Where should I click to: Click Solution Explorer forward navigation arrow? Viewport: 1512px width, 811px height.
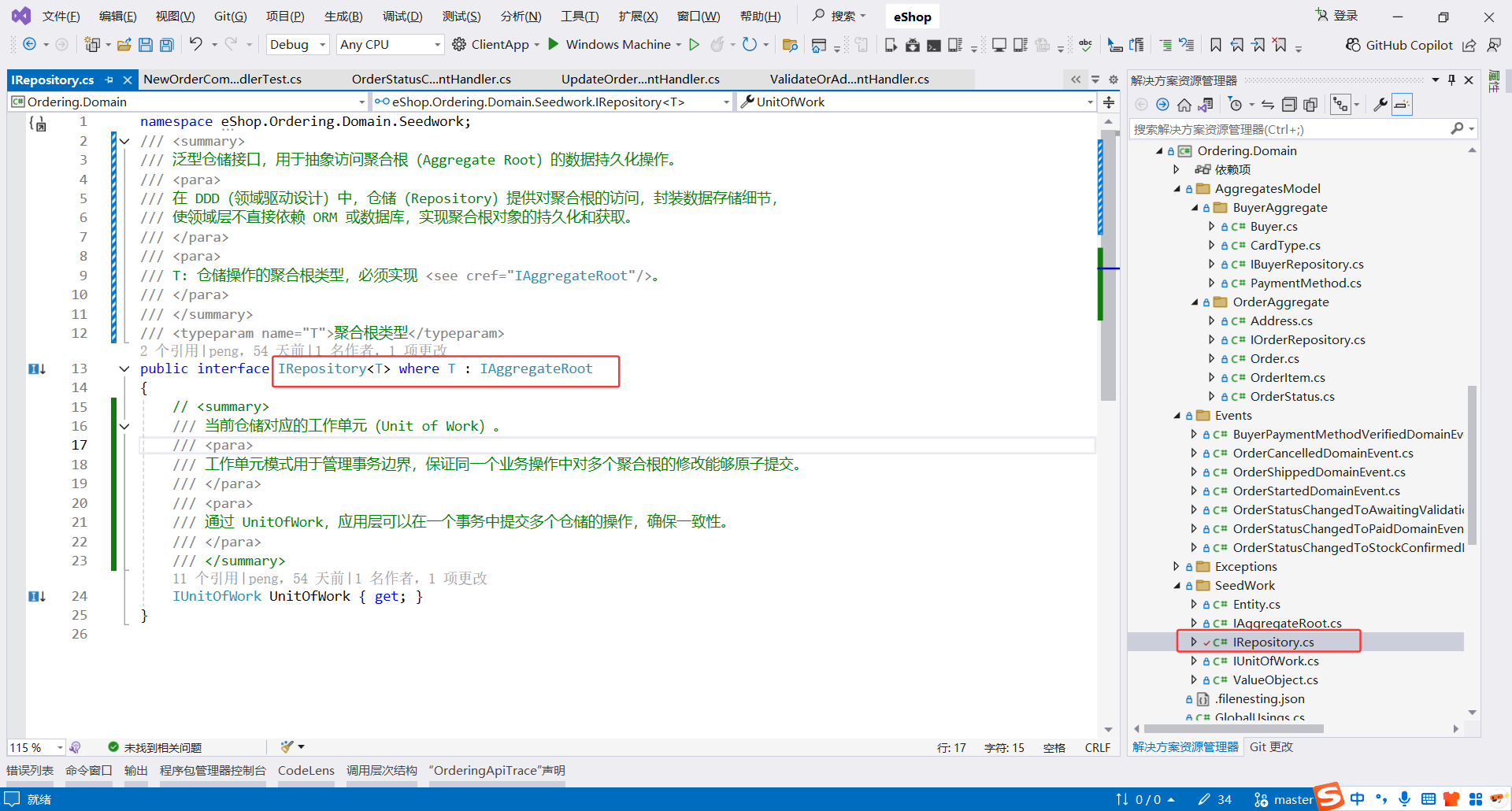tap(1163, 105)
